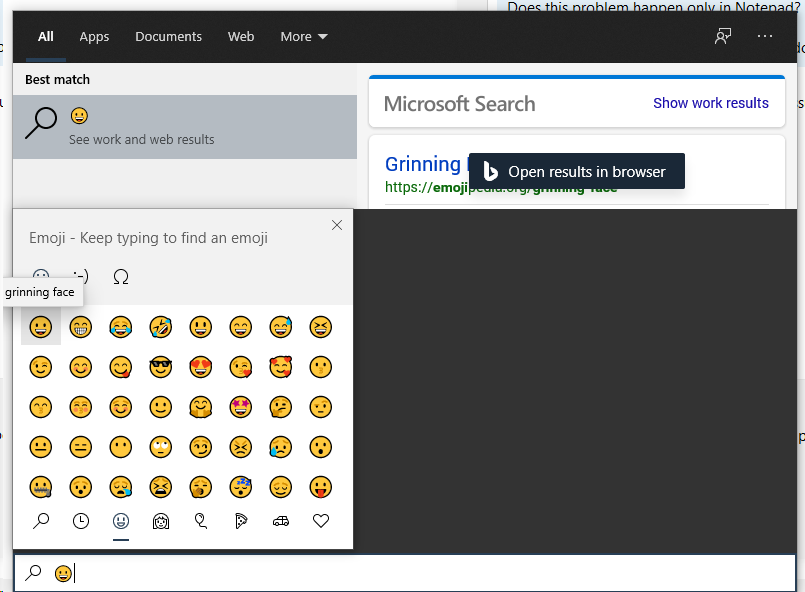Image resolution: width=805 pixels, height=592 pixels.
Task: Choose the face with tears of joy emoji
Action: [121, 327]
